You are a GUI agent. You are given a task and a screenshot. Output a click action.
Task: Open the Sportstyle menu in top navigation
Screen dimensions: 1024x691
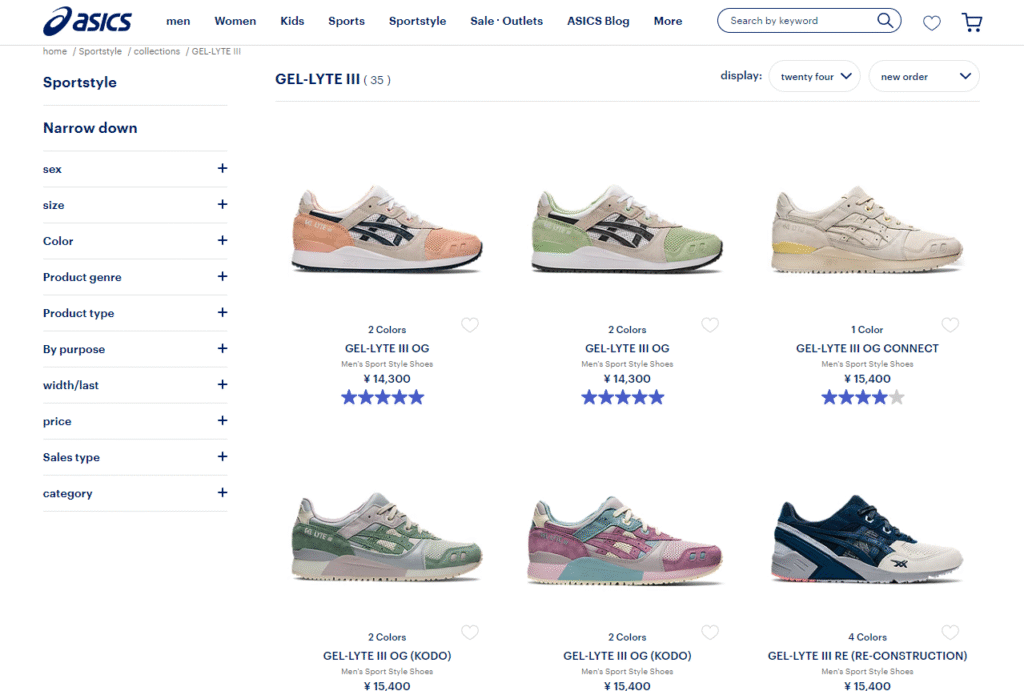pos(417,21)
